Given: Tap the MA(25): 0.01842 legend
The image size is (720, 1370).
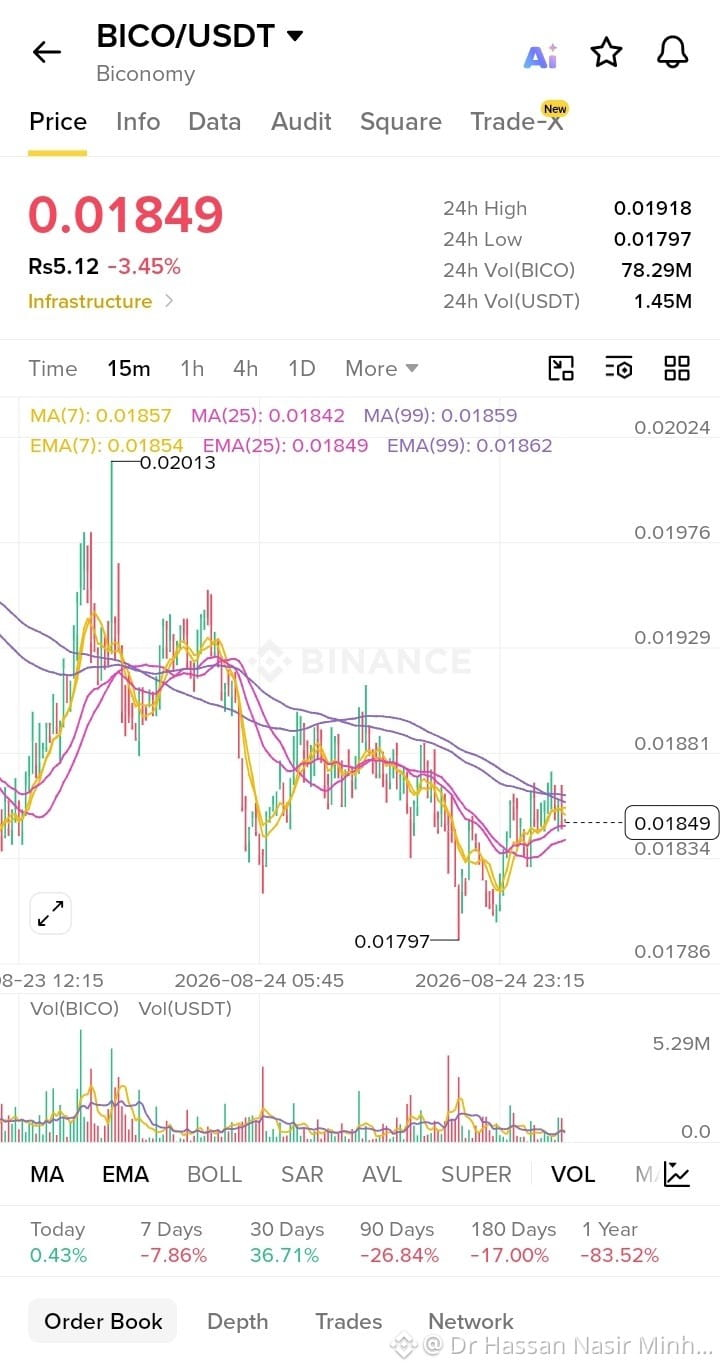Looking at the screenshot, I should [268, 415].
